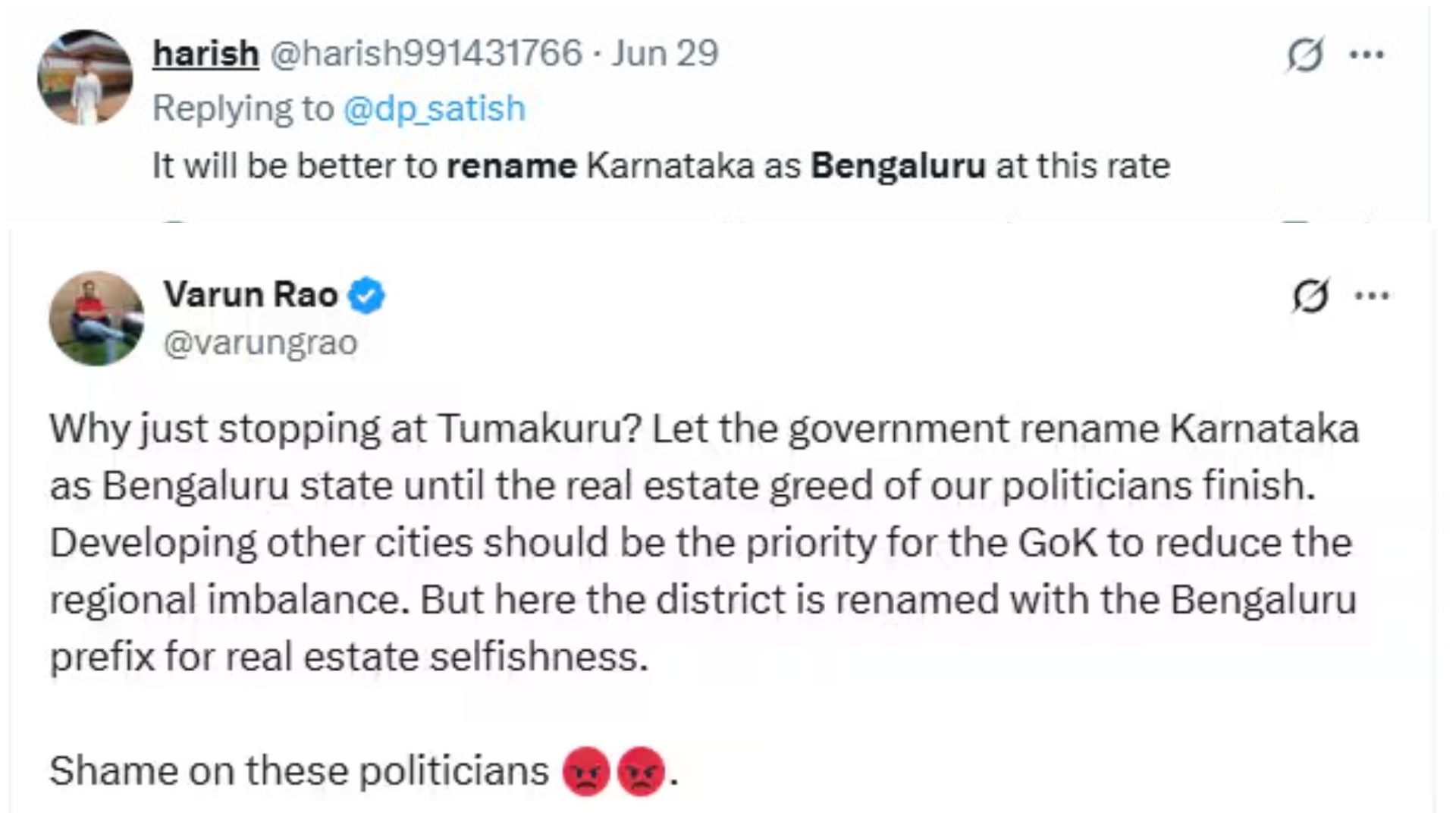
Task: Click the "Replying to" label text
Action: (x=243, y=108)
